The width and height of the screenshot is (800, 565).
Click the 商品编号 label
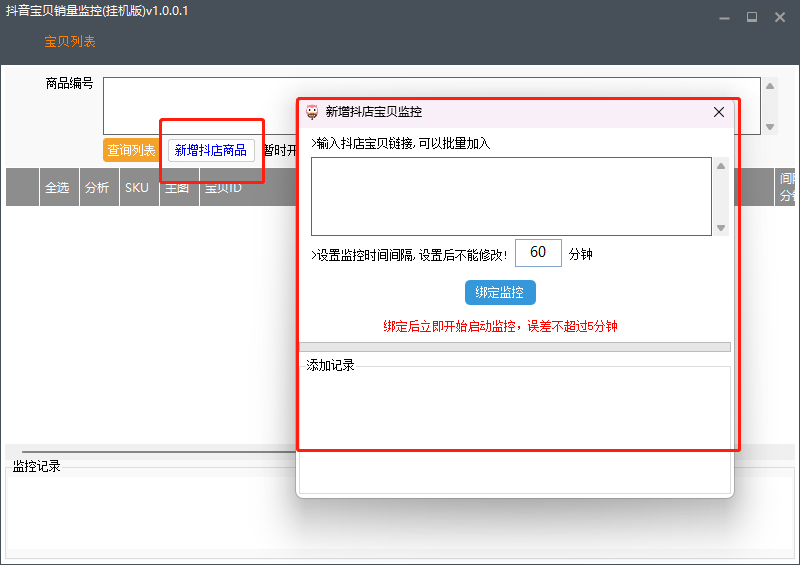click(x=69, y=83)
